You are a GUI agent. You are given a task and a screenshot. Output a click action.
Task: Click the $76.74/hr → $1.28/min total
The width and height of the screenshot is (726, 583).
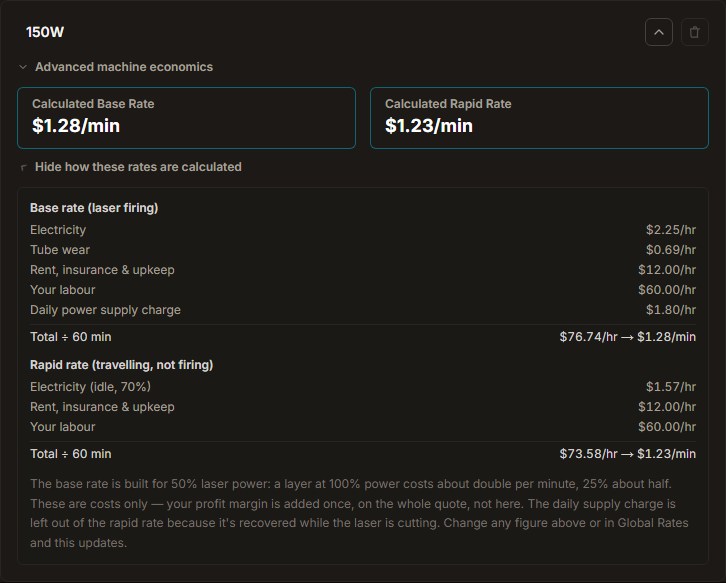pyautogui.click(x=627, y=337)
